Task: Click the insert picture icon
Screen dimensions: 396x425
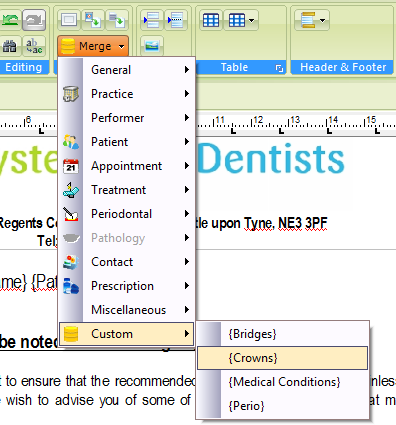Action: [x=152, y=46]
